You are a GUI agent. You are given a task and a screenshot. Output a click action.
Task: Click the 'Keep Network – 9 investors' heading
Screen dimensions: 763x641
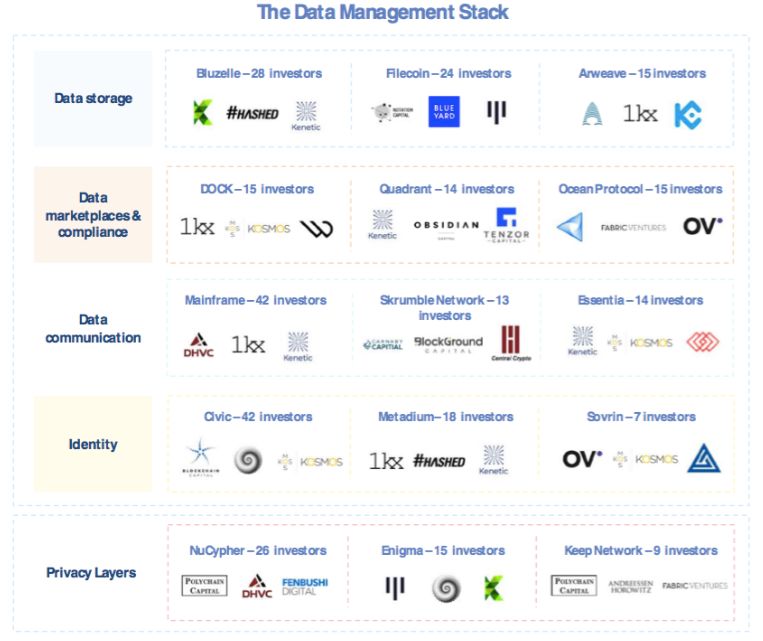641,550
